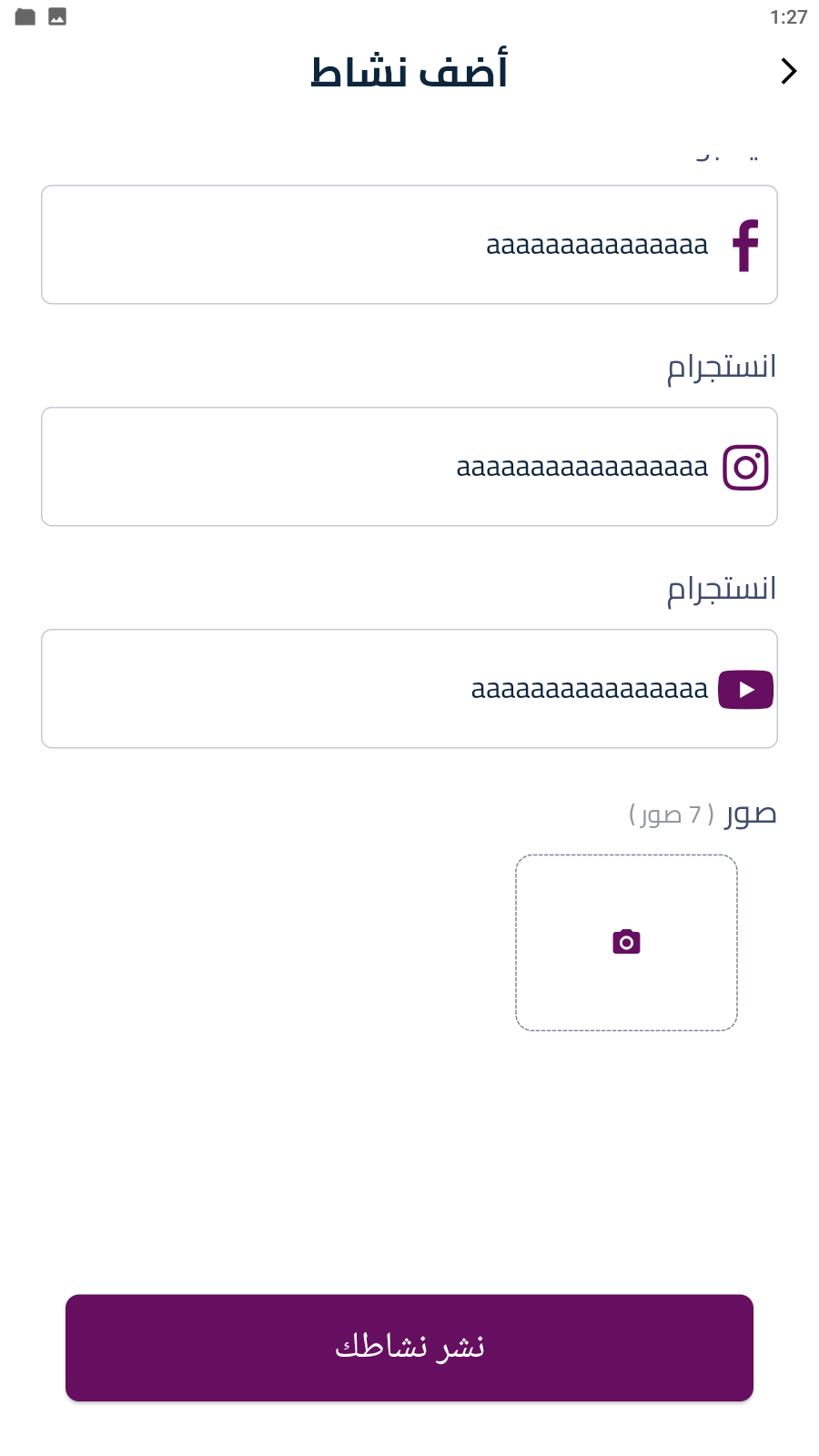Click the Instagram logo icon

coord(745,468)
